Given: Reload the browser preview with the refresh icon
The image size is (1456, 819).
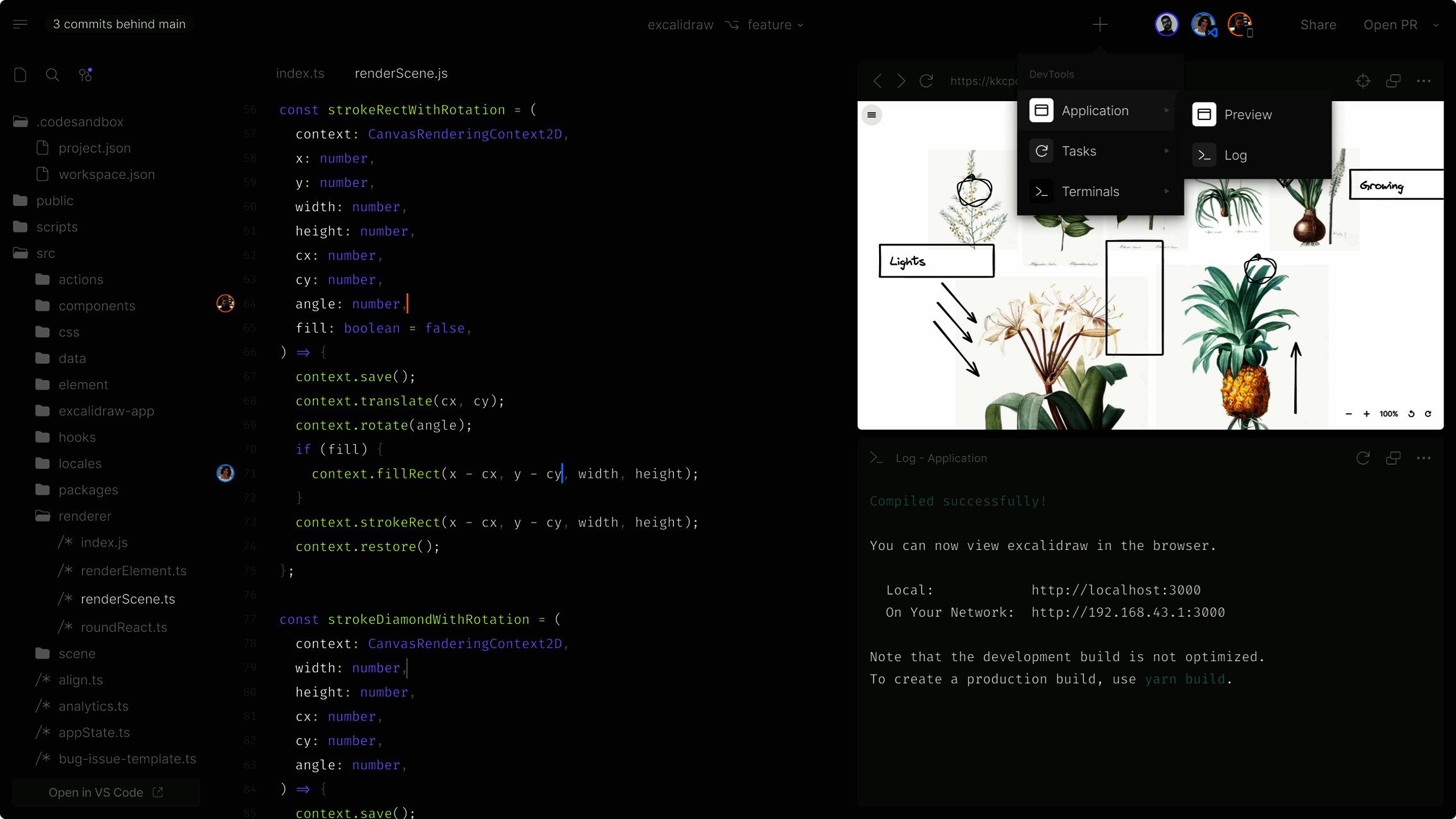Looking at the screenshot, I should 926,81.
